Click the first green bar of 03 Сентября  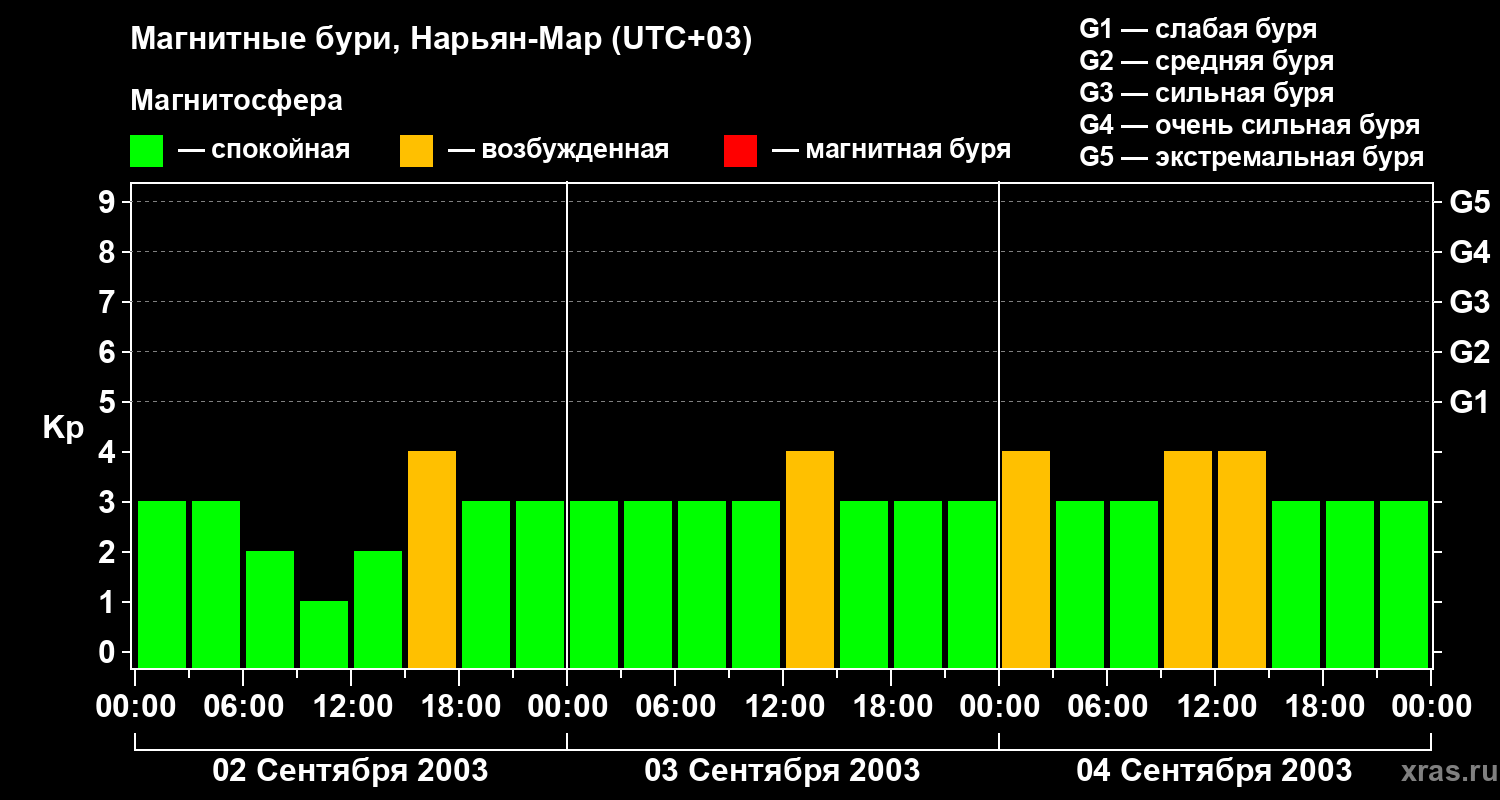[594, 584]
